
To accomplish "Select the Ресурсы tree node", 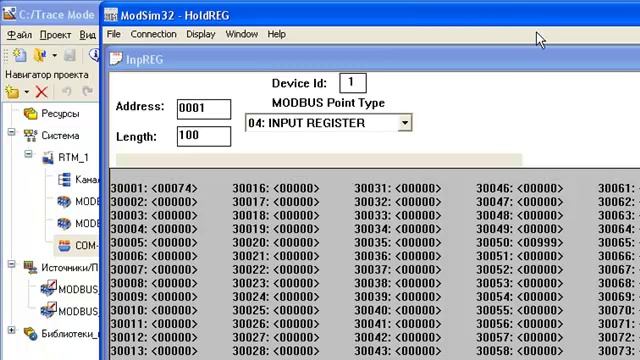I will pos(60,114).
